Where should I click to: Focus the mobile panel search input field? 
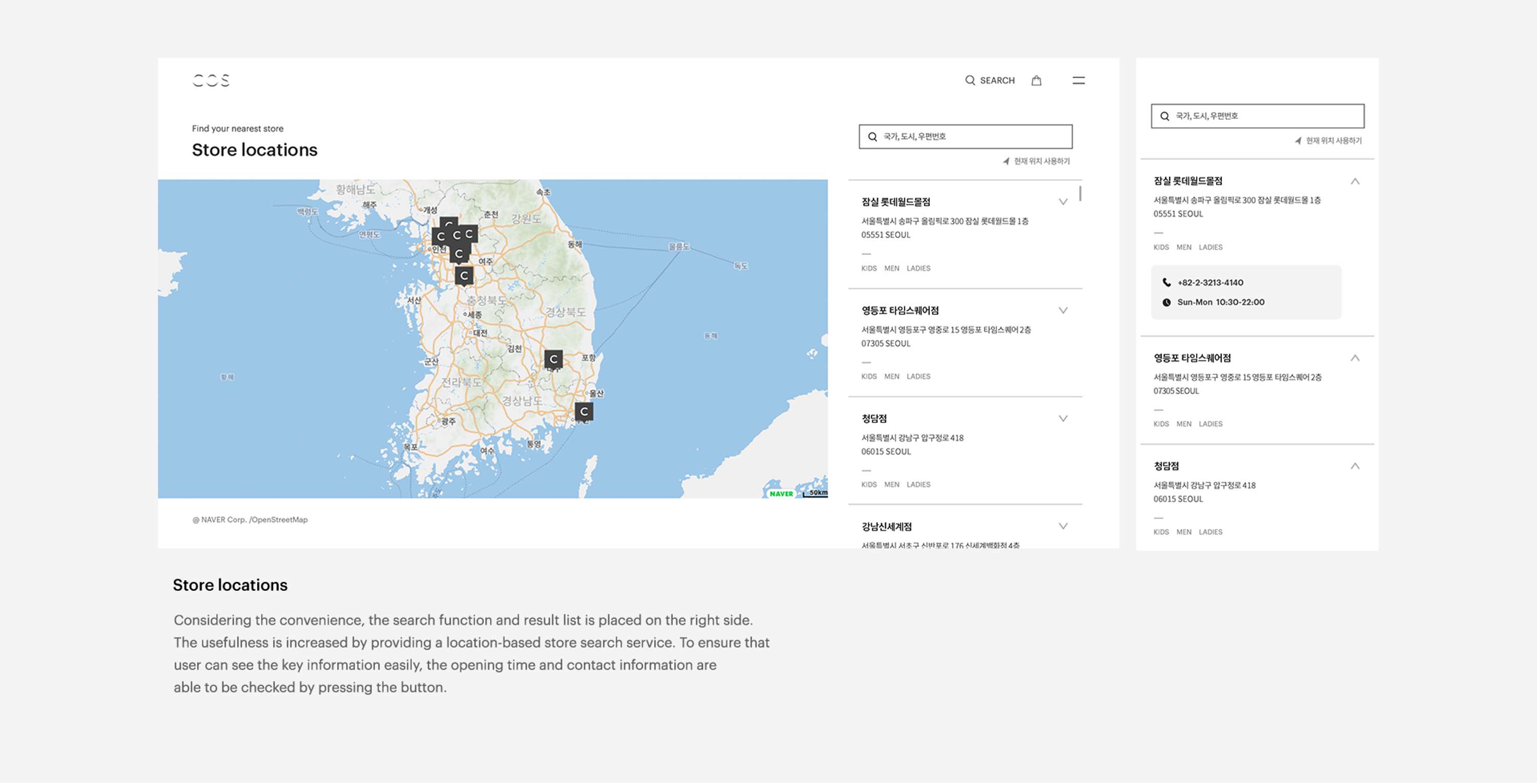tap(1257, 116)
